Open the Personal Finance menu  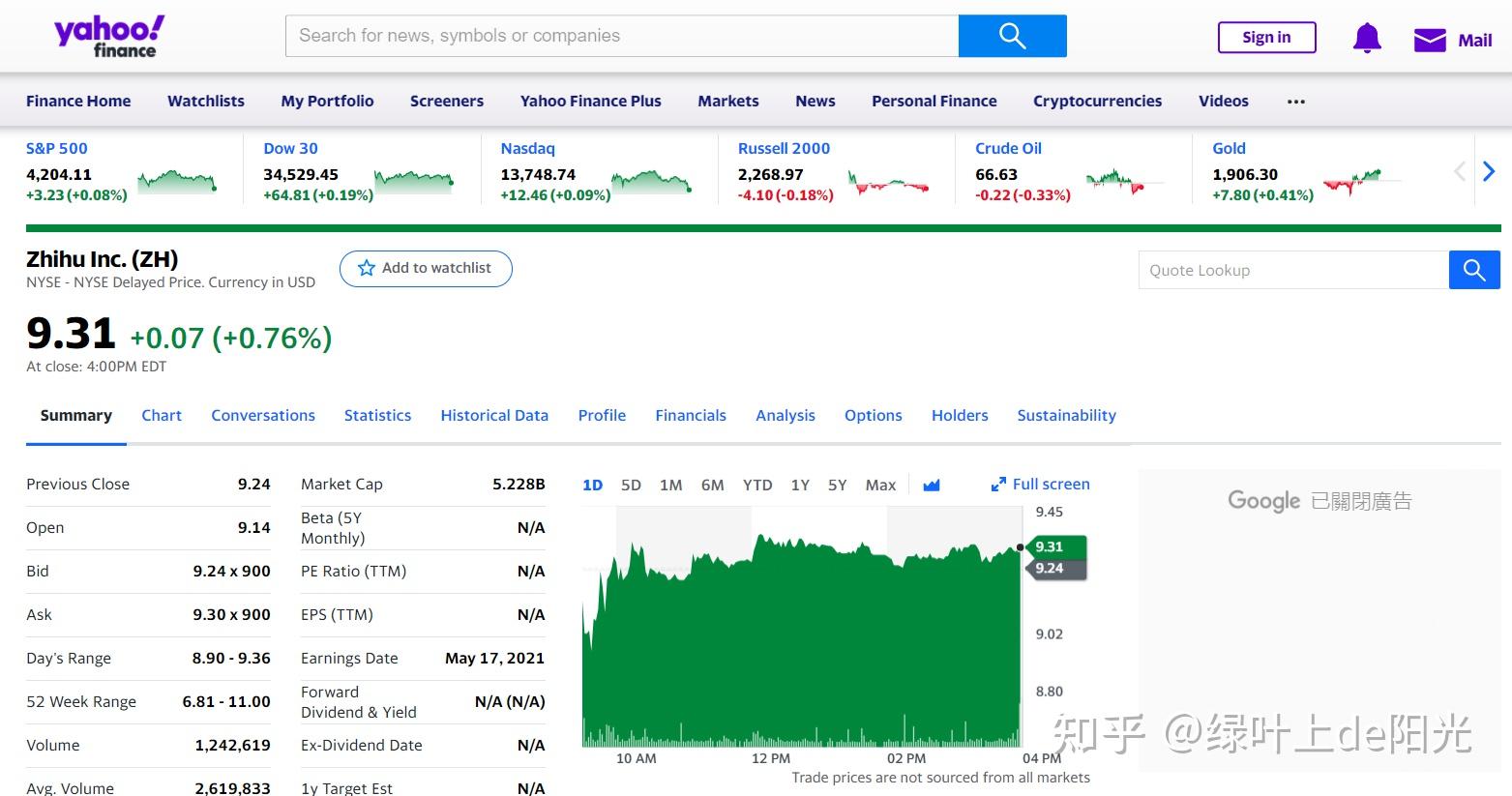point(934,101)
